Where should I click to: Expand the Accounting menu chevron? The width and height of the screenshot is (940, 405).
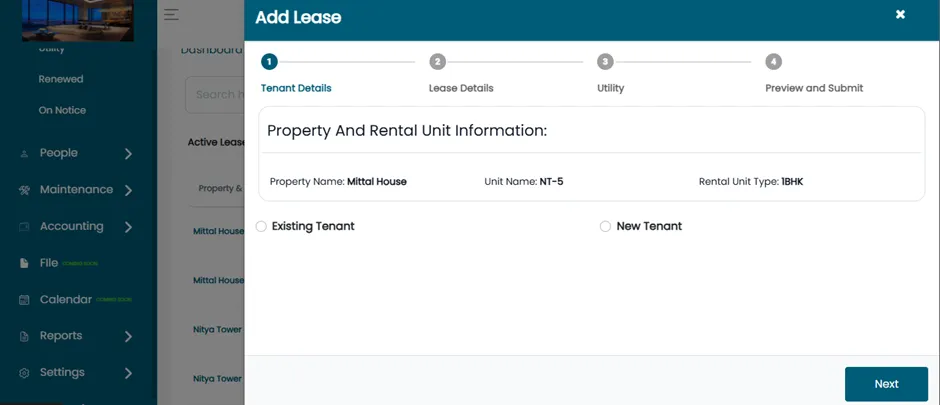click(x=128, y=227)
